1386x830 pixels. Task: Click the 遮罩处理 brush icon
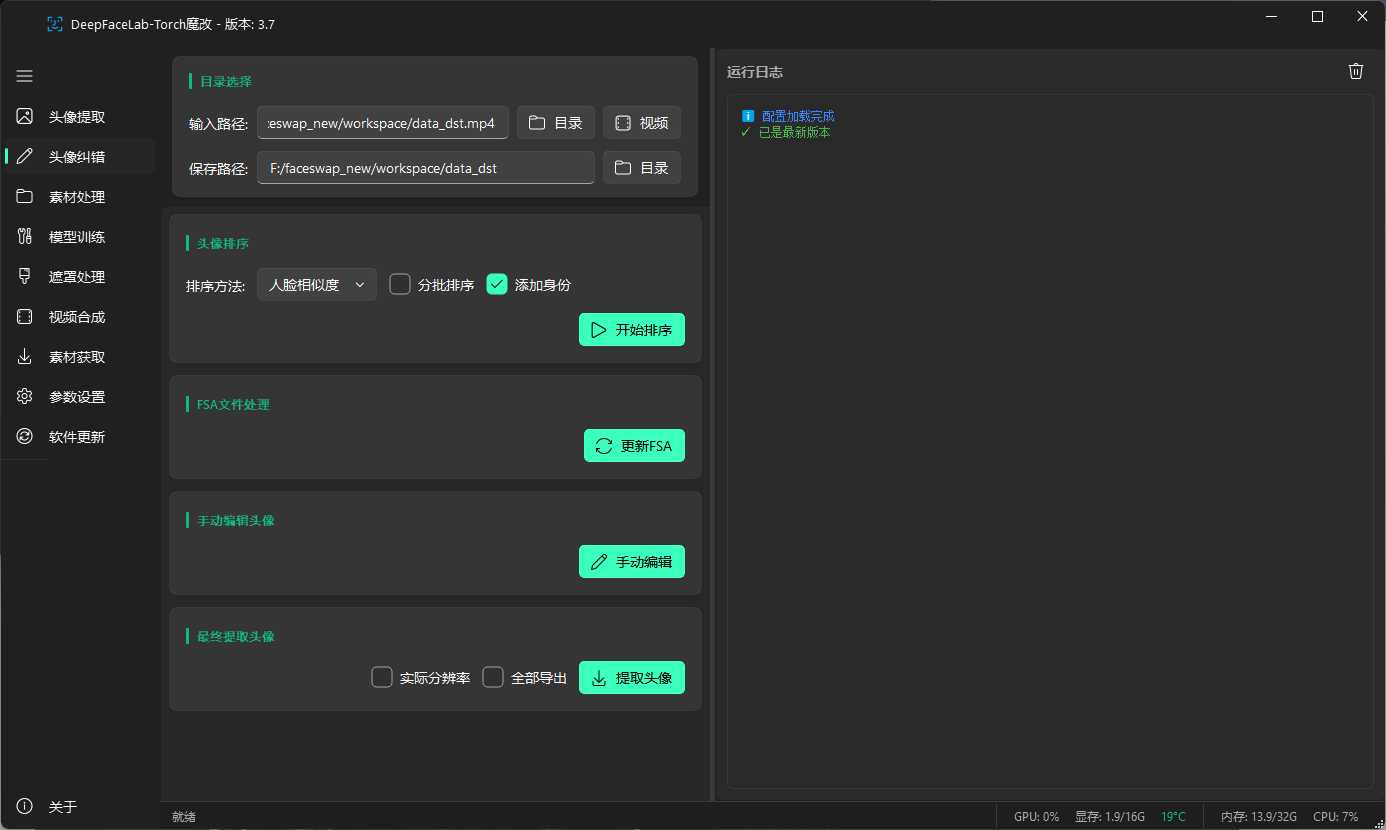point(25,277)
